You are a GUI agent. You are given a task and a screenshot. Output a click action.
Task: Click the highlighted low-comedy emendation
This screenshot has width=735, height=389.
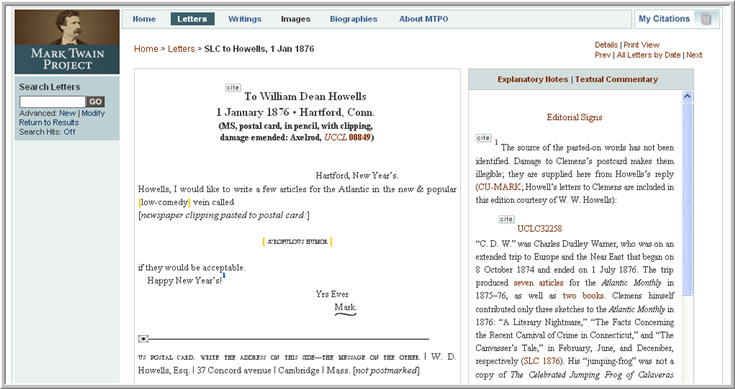click(x=165, y=202)
